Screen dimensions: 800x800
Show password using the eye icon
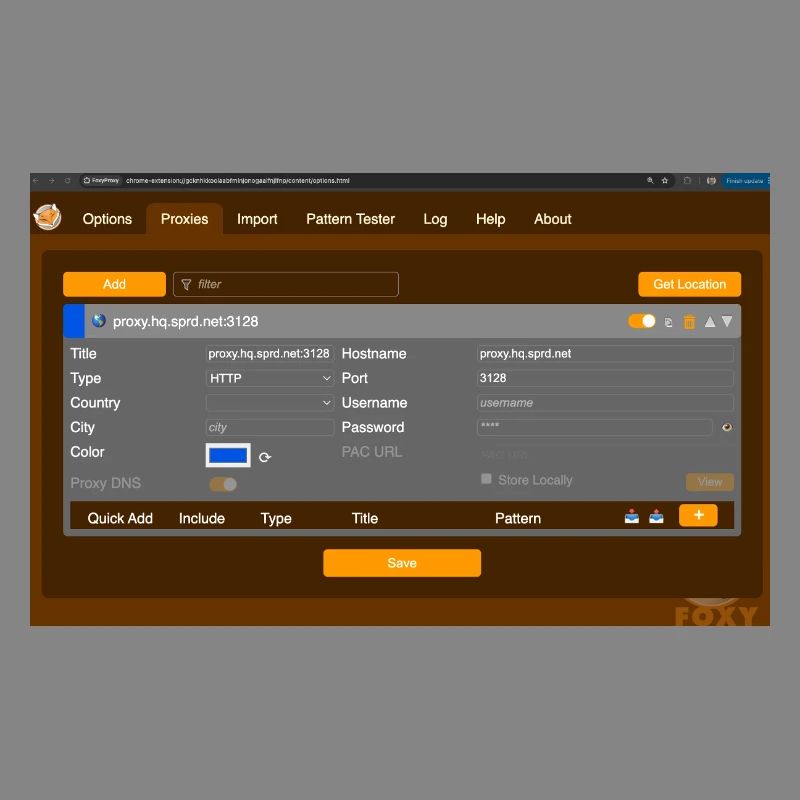[727, 428]
